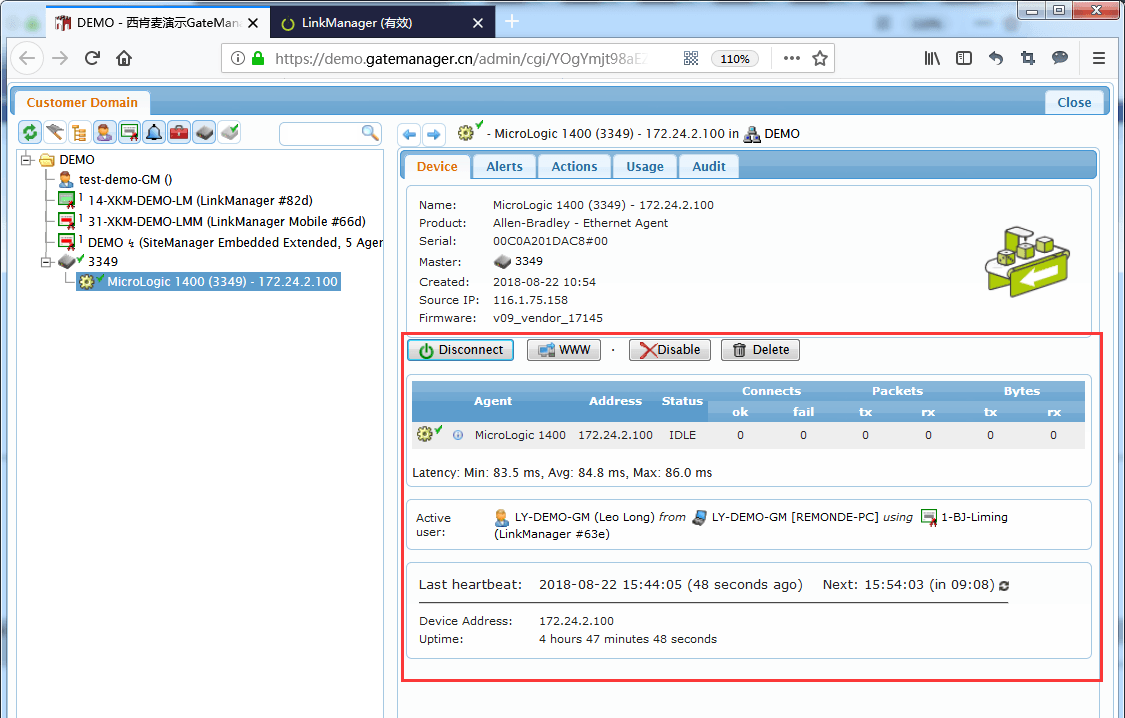
Task: Toggle the red toolbox filter icon
Action: pos(179,133)
